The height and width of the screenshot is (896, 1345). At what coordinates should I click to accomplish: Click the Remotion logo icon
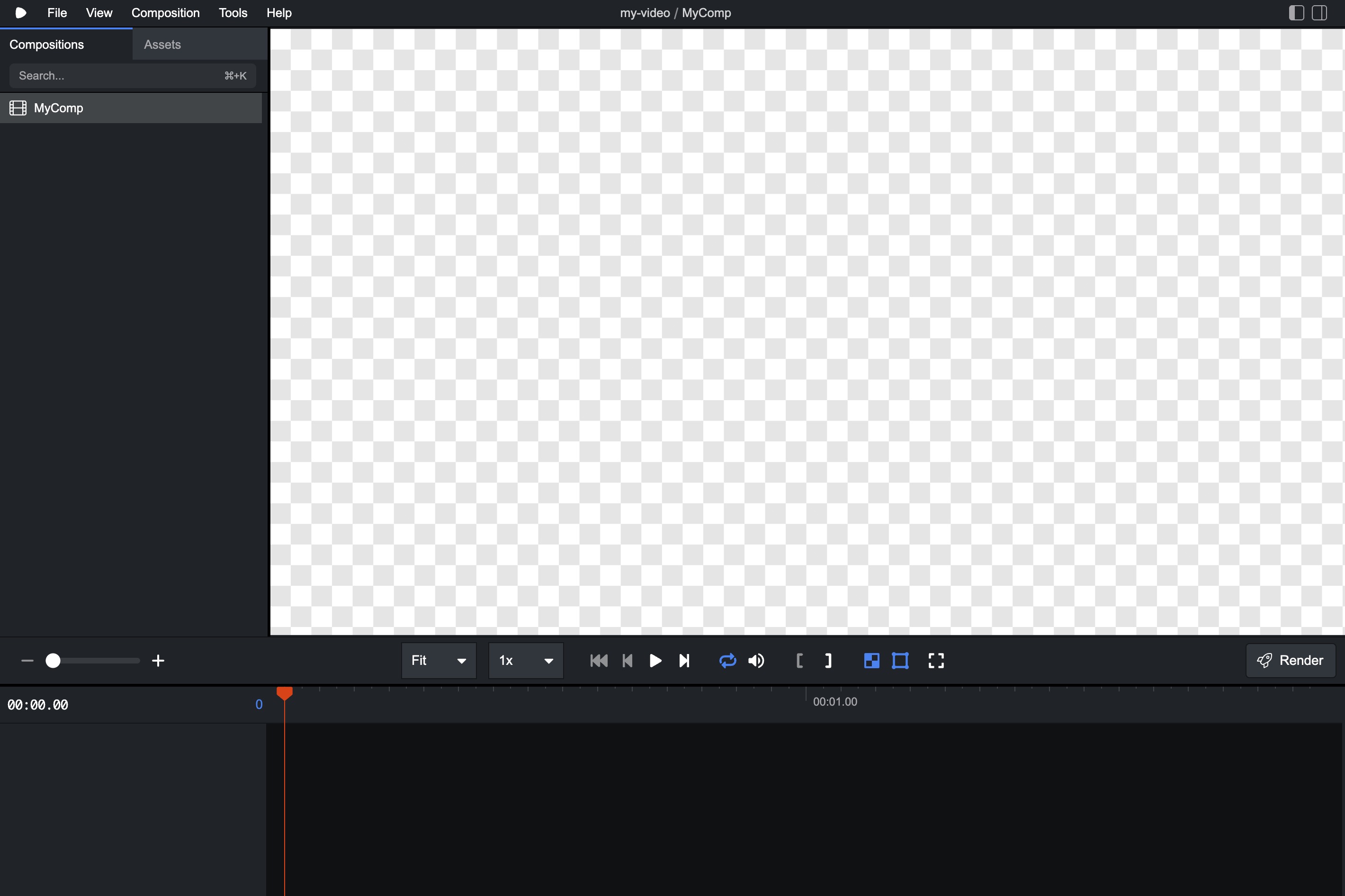click(x=20, y=13)
